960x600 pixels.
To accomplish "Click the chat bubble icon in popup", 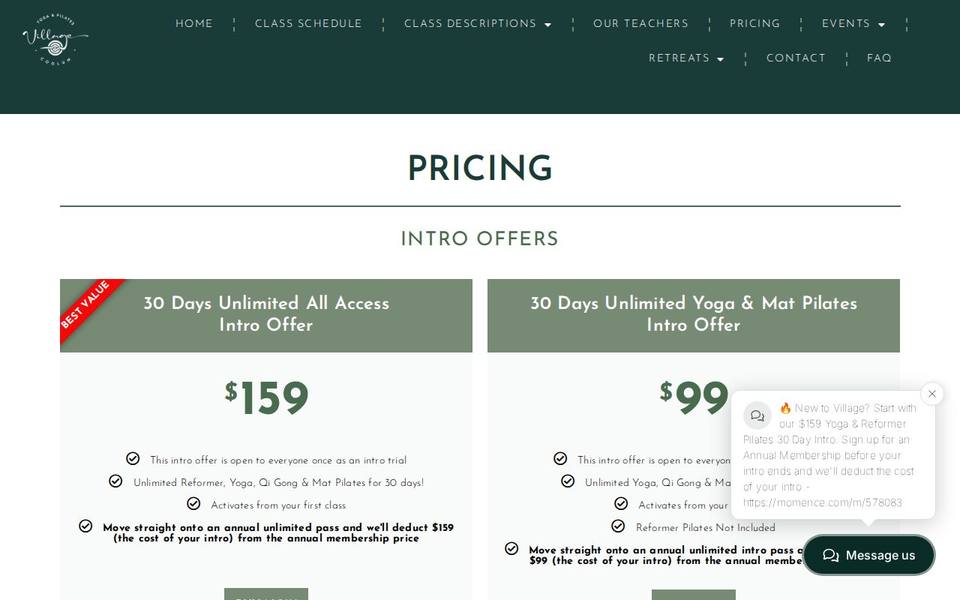I will (757, 416).
